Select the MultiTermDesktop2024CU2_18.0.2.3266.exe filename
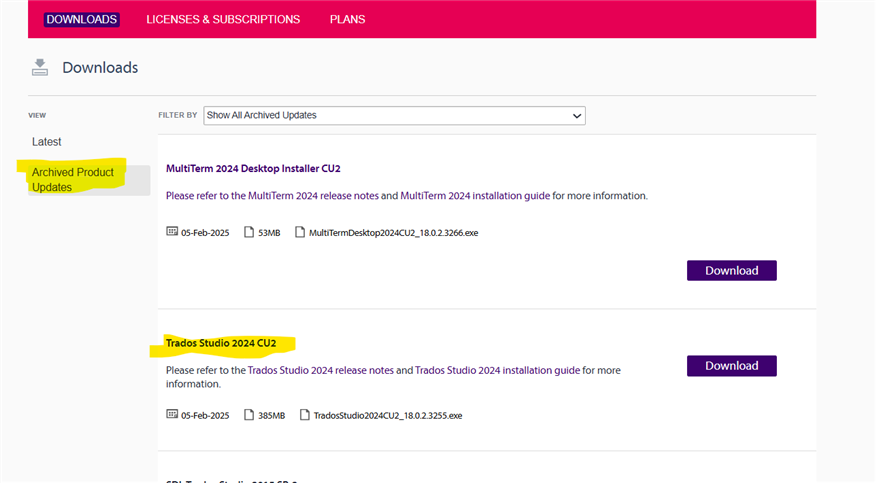Image resolution: width=876 pixels, height=483 pixels. coord(393,233)
